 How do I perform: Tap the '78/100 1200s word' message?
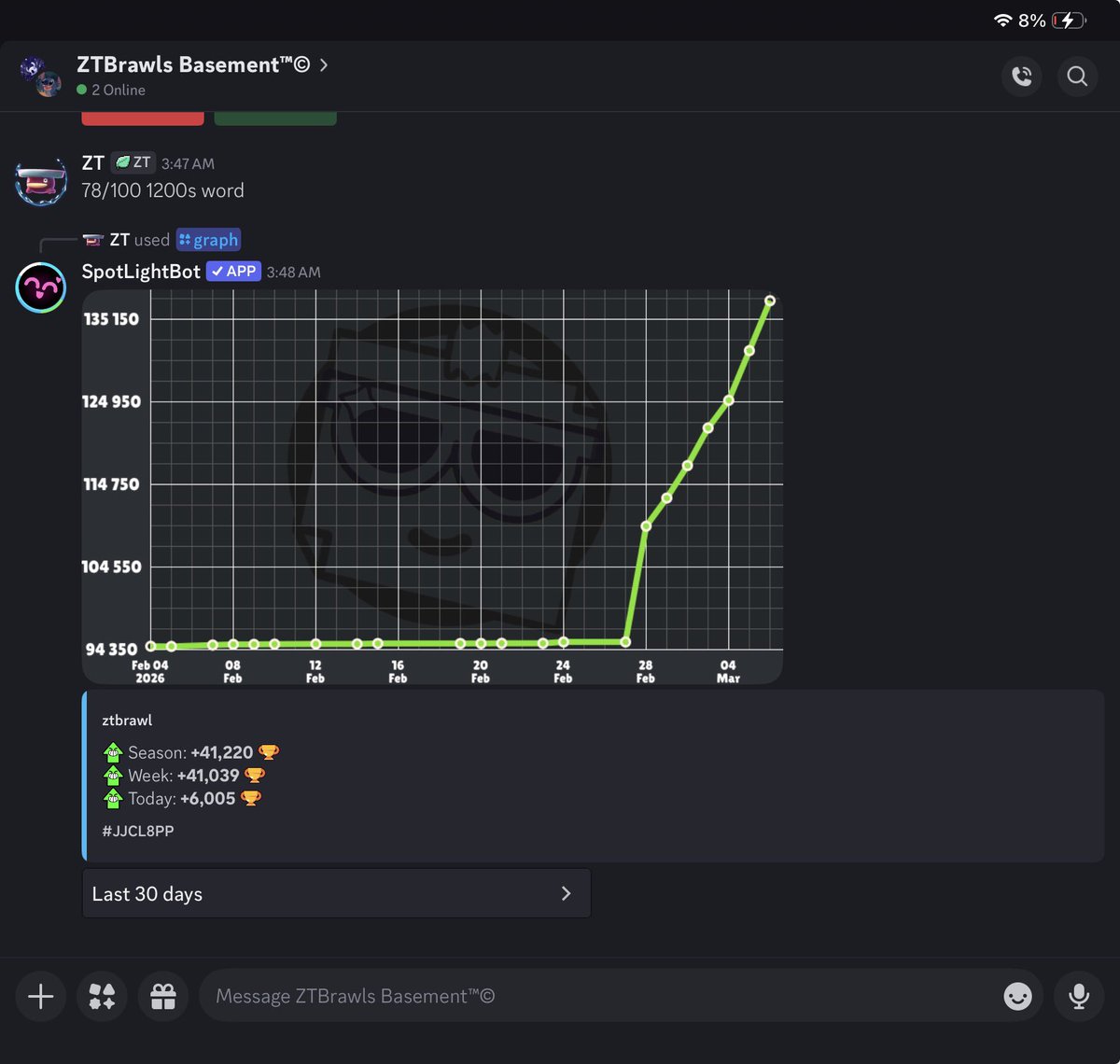(162, 190)
